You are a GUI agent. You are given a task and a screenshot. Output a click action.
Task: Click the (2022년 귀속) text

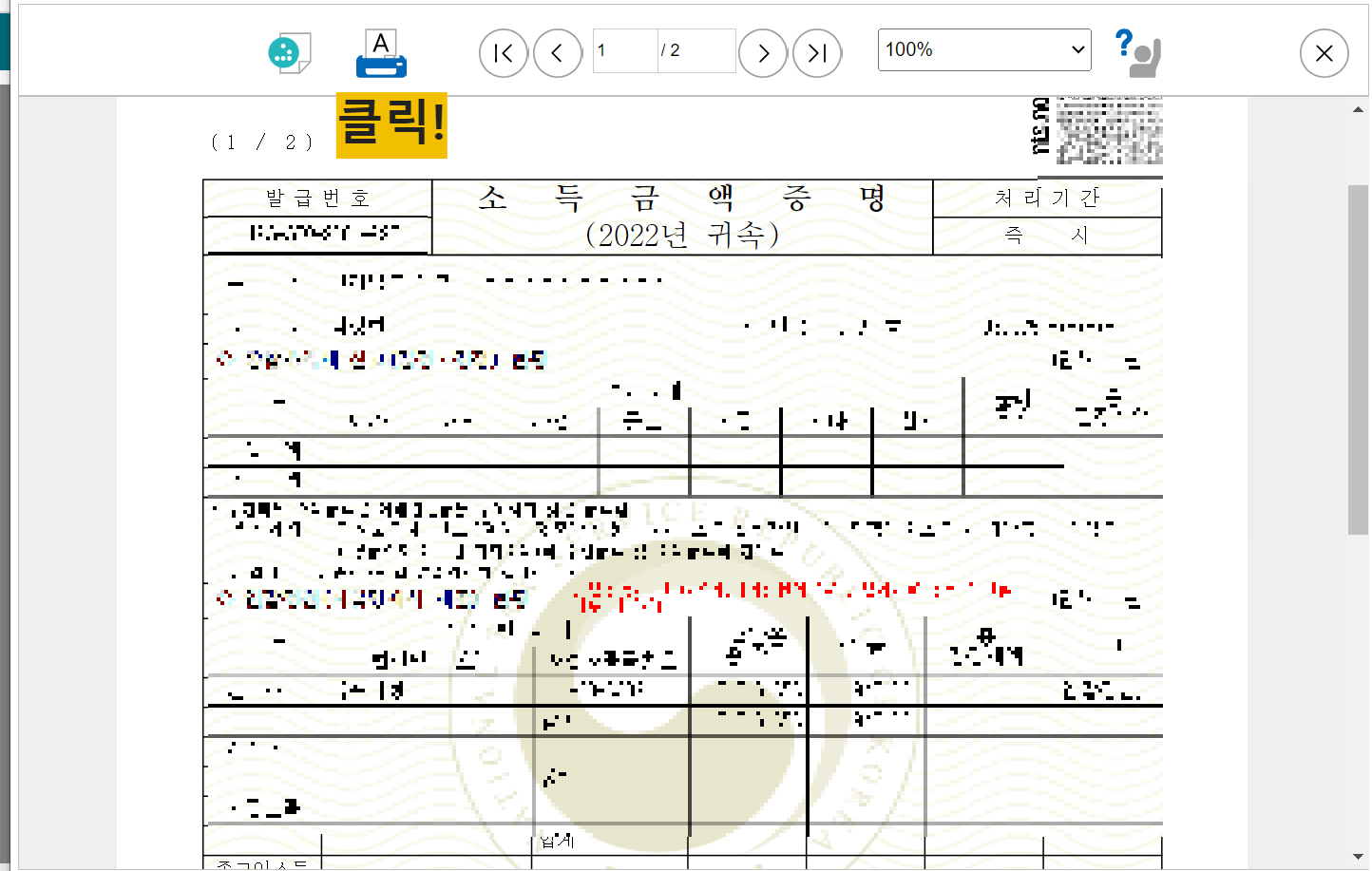pos(682,235)
